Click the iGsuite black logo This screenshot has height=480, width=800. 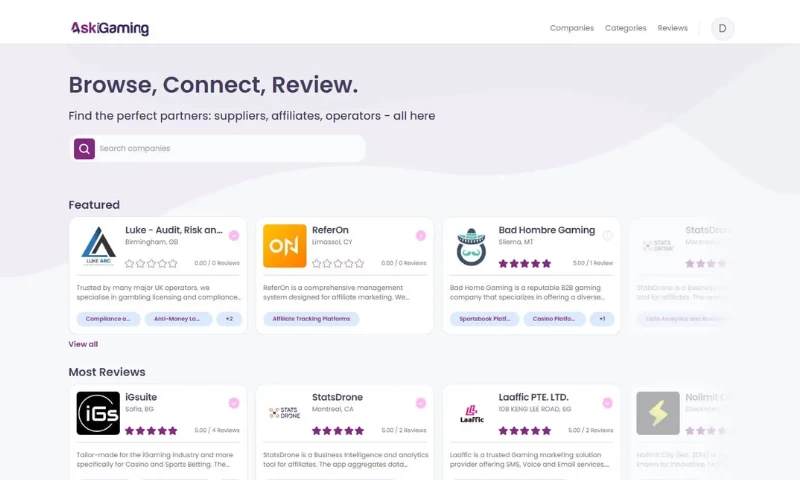tap(98, 413)
